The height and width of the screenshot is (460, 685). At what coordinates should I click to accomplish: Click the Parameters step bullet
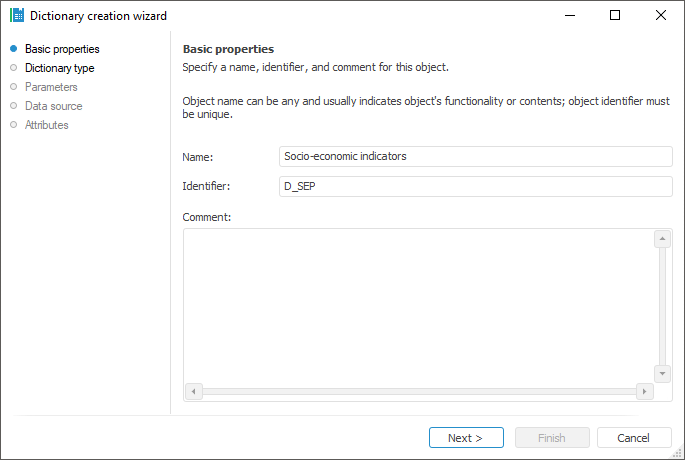13,87
